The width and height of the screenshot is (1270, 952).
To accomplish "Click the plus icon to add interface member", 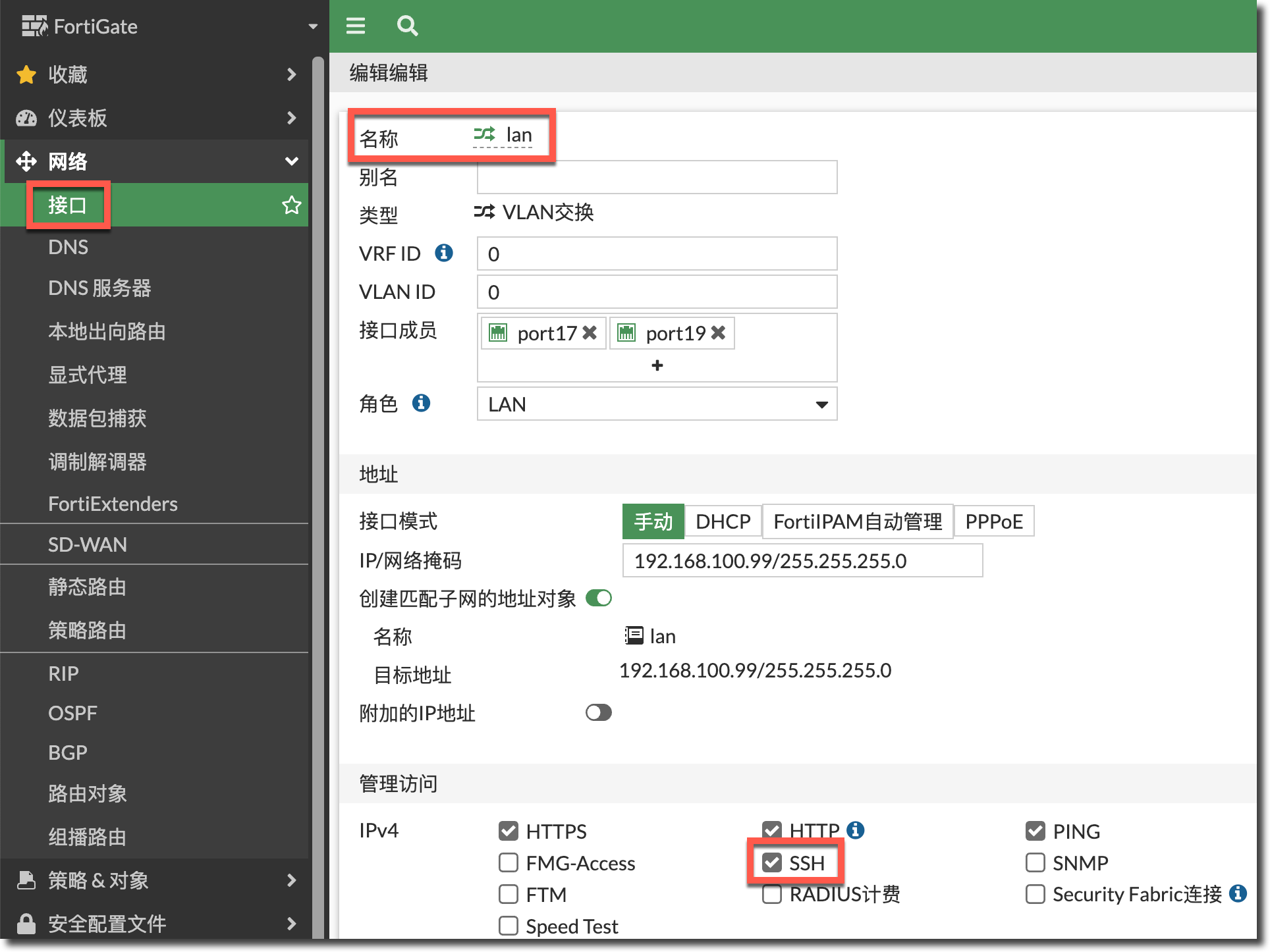I will pyautogui.click(x=657, y=365).
